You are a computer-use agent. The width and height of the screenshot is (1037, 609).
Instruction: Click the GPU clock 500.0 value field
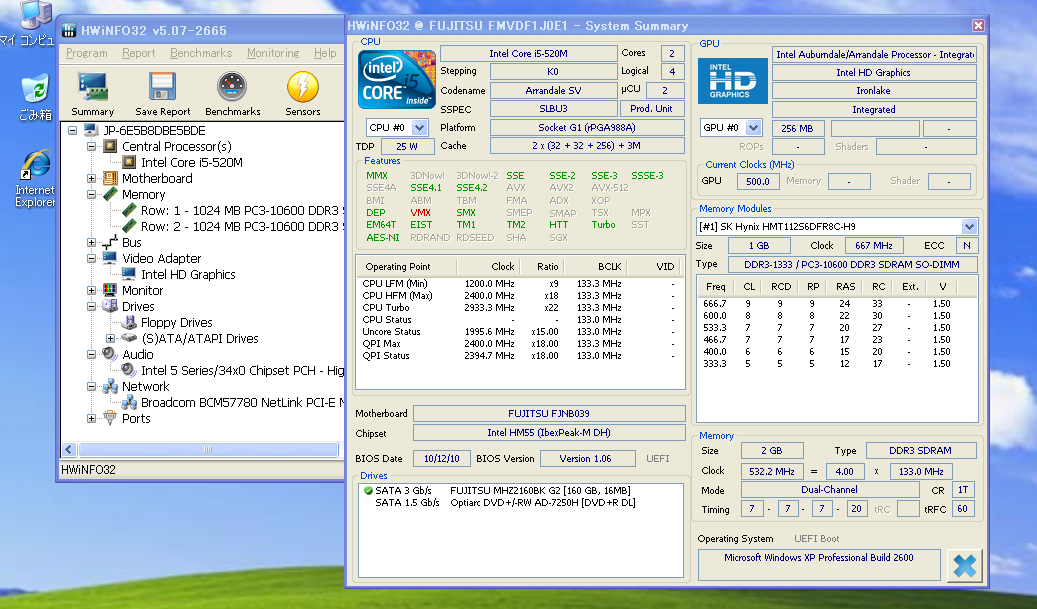point(755,181)
